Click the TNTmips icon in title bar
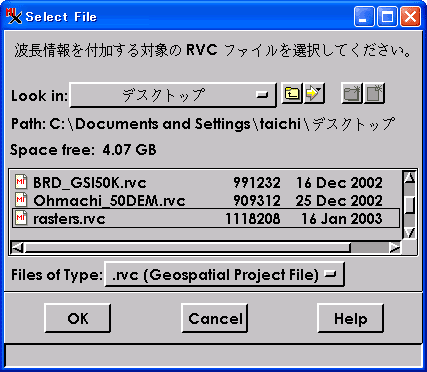Image resolution: width=427 pixels, height=372 pixels. (x=14, y=16)
